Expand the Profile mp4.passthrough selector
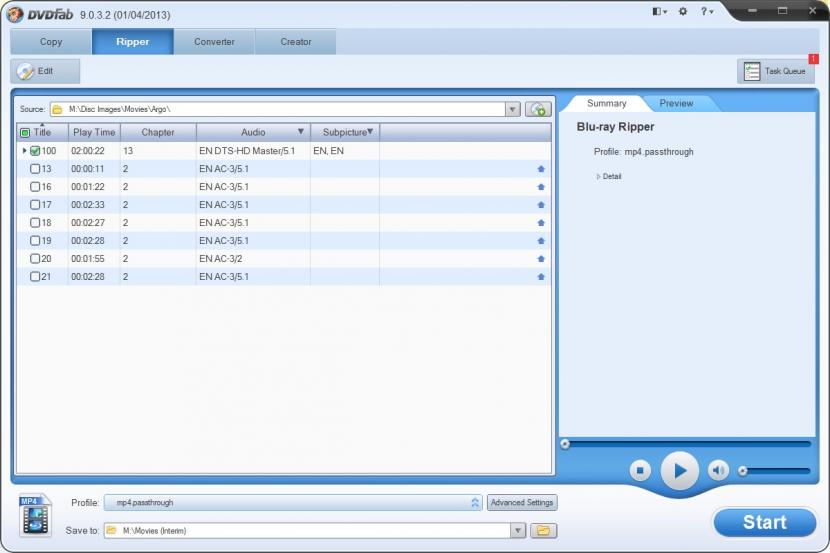 coord(475,503)
